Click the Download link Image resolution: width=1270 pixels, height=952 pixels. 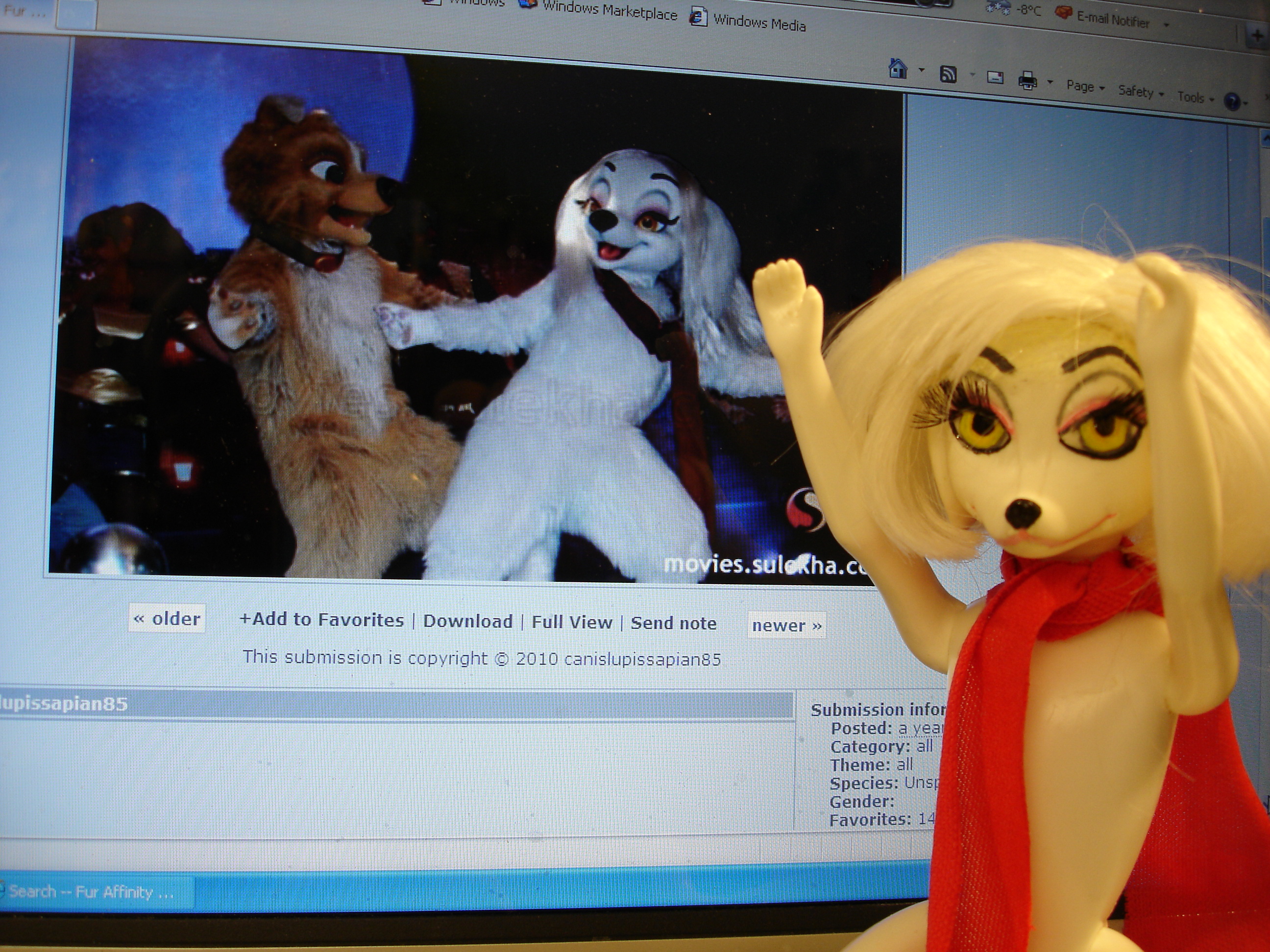468,621
